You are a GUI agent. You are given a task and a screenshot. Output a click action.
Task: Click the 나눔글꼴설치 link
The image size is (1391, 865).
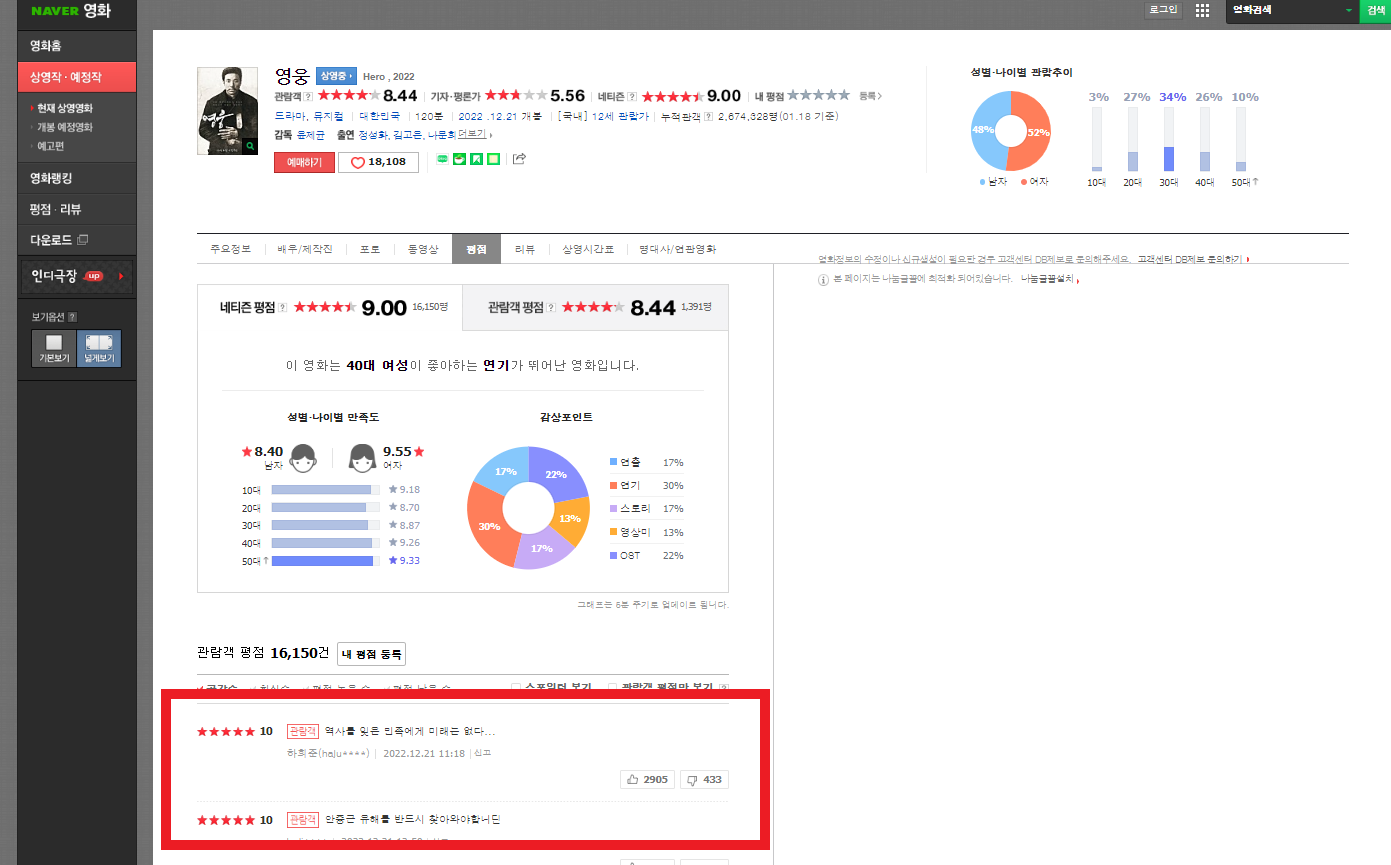[1048, 280]
